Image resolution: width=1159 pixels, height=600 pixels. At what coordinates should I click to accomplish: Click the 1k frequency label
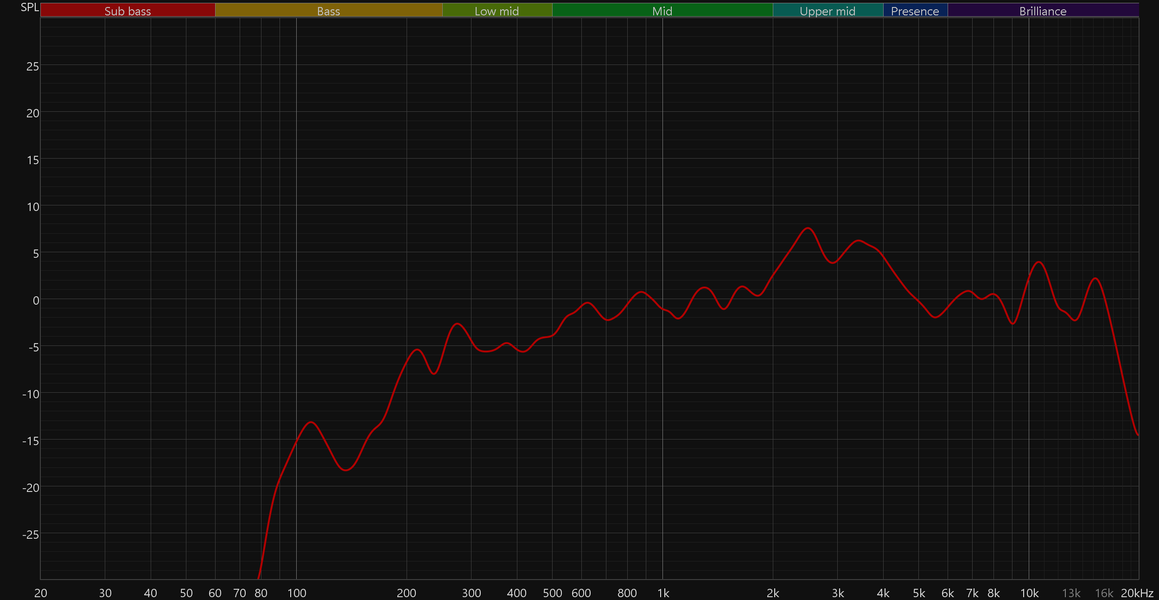(x=663, y=593)
